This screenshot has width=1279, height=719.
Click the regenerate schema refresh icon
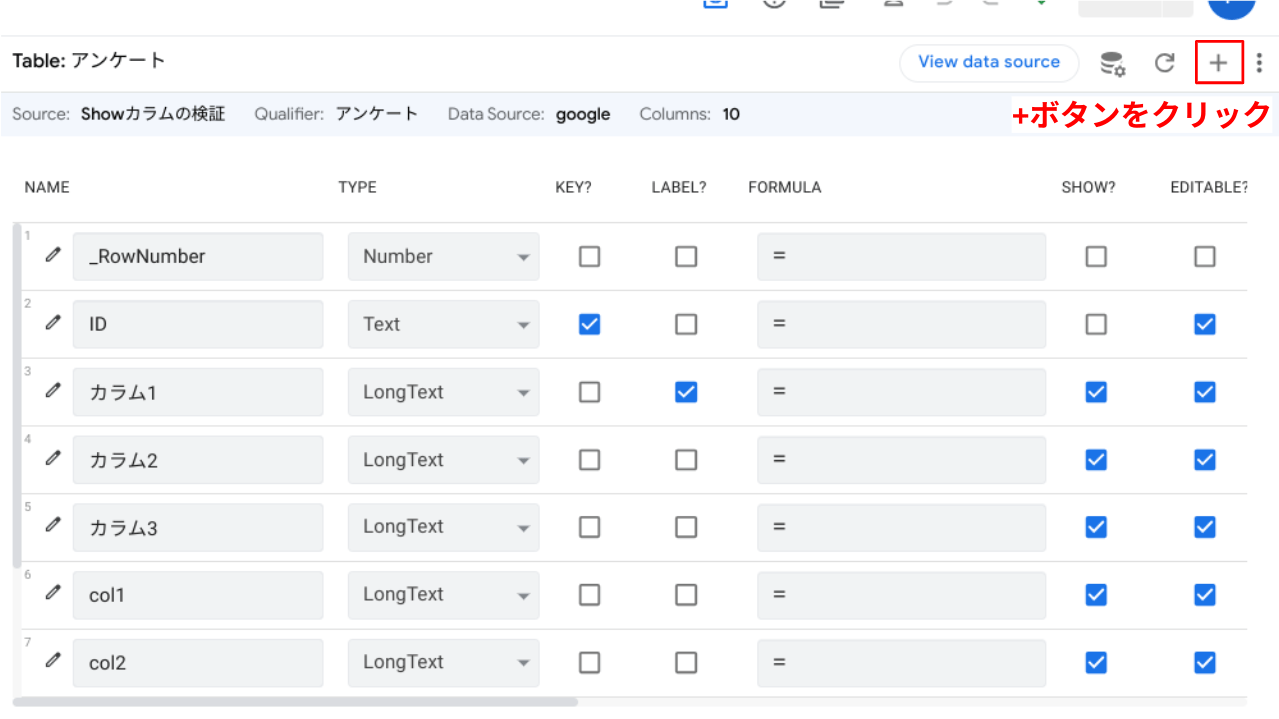point(1164,63)
